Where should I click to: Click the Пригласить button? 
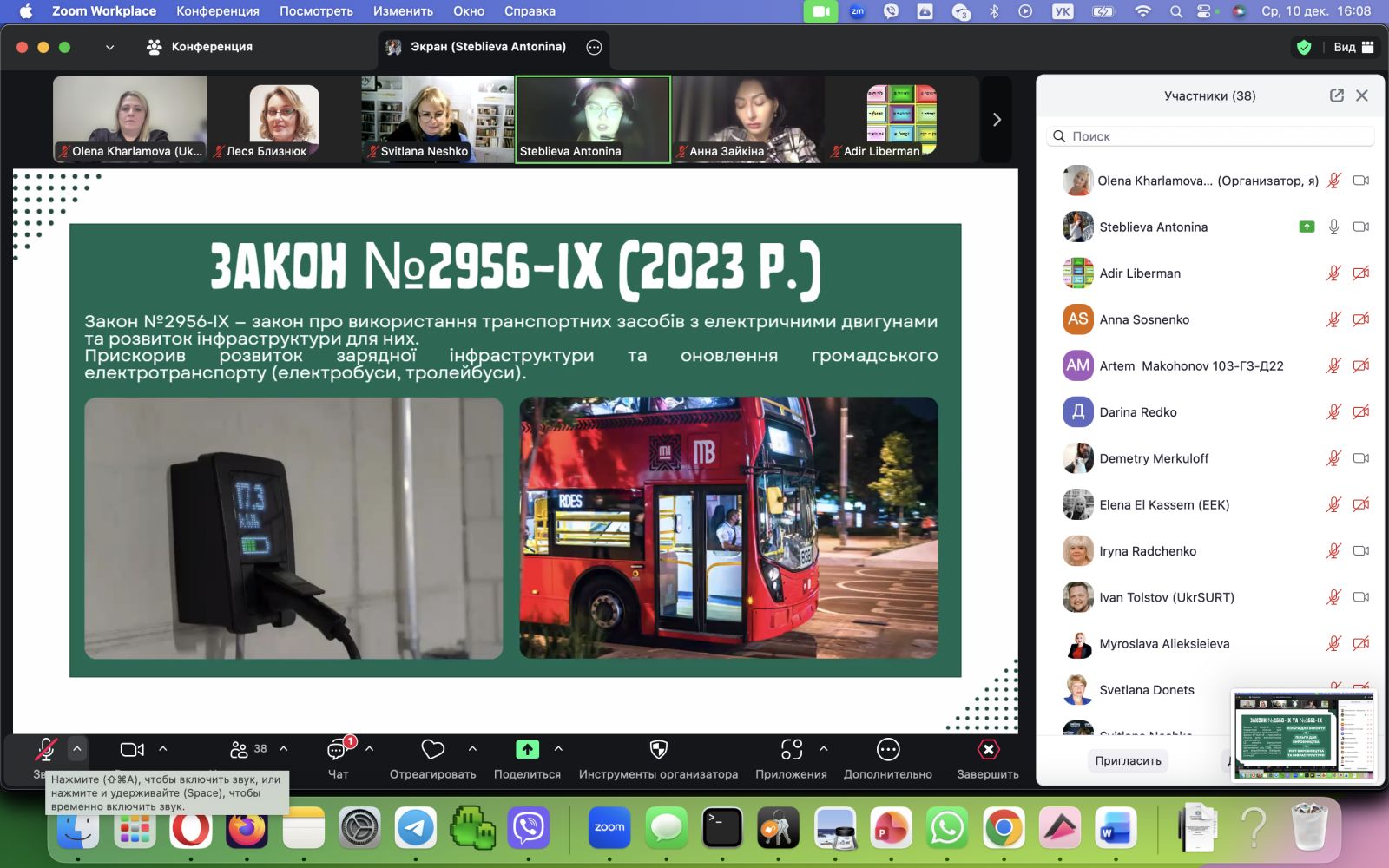coord(1128,760)
